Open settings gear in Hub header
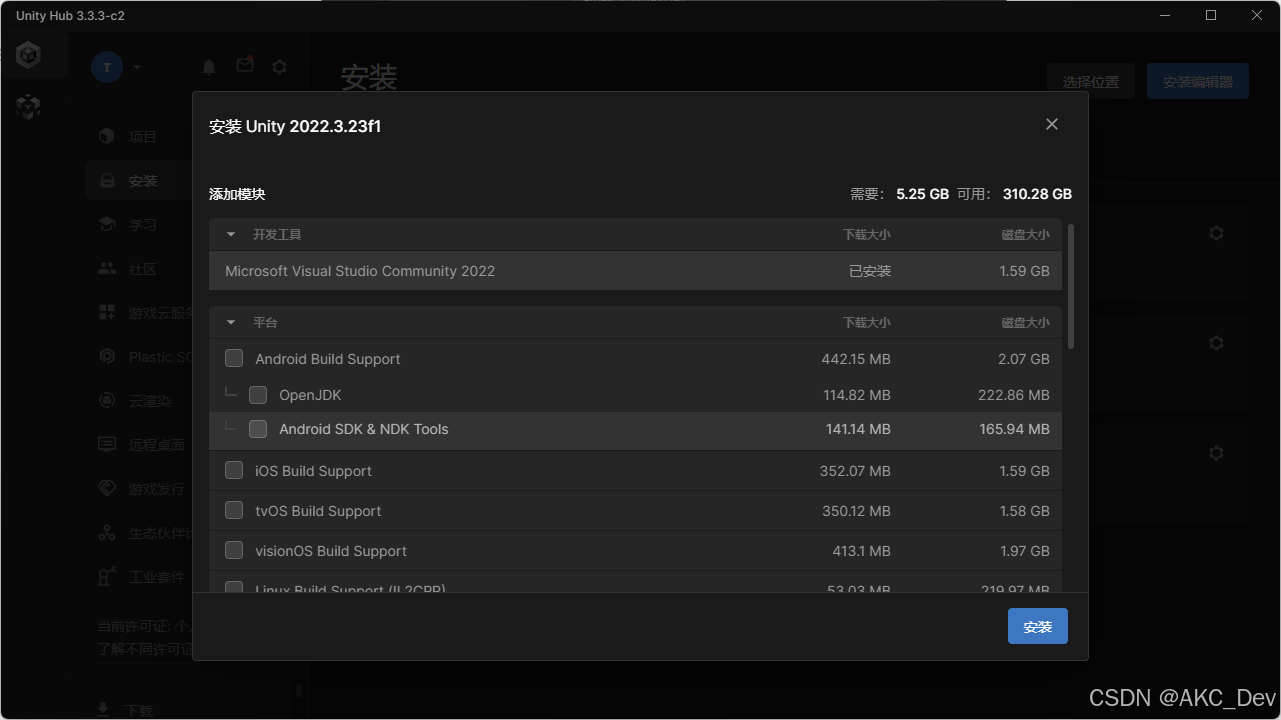 280,67
